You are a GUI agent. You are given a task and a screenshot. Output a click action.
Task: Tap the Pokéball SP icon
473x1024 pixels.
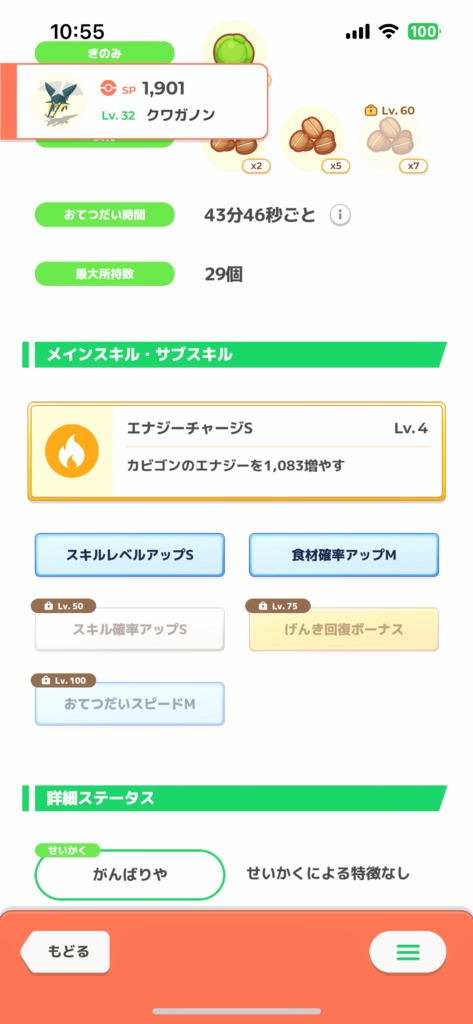pos(108,88)
